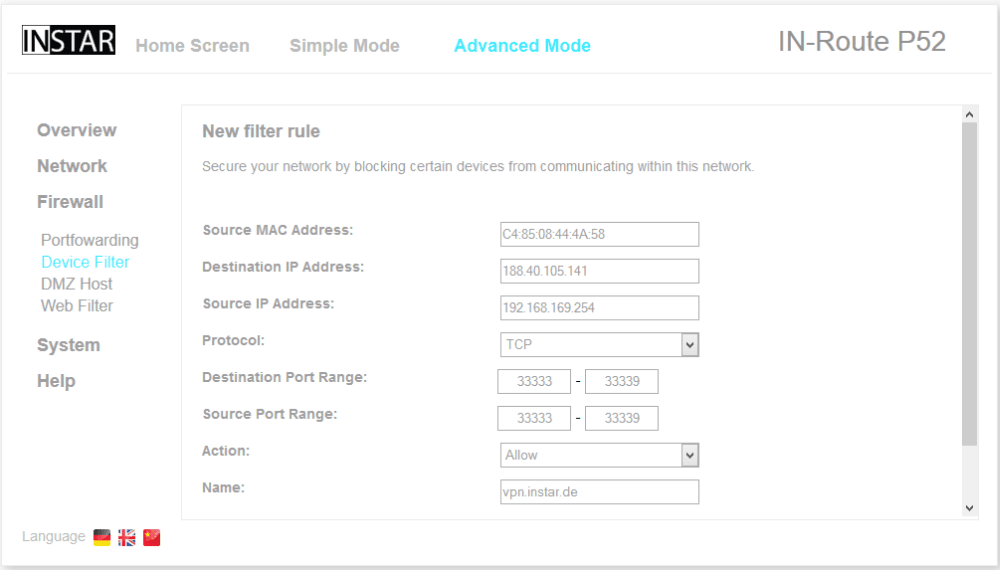Screen dimensions: 1000x570
Task: Open the Protocol dropdown
Action: [599, 344]
